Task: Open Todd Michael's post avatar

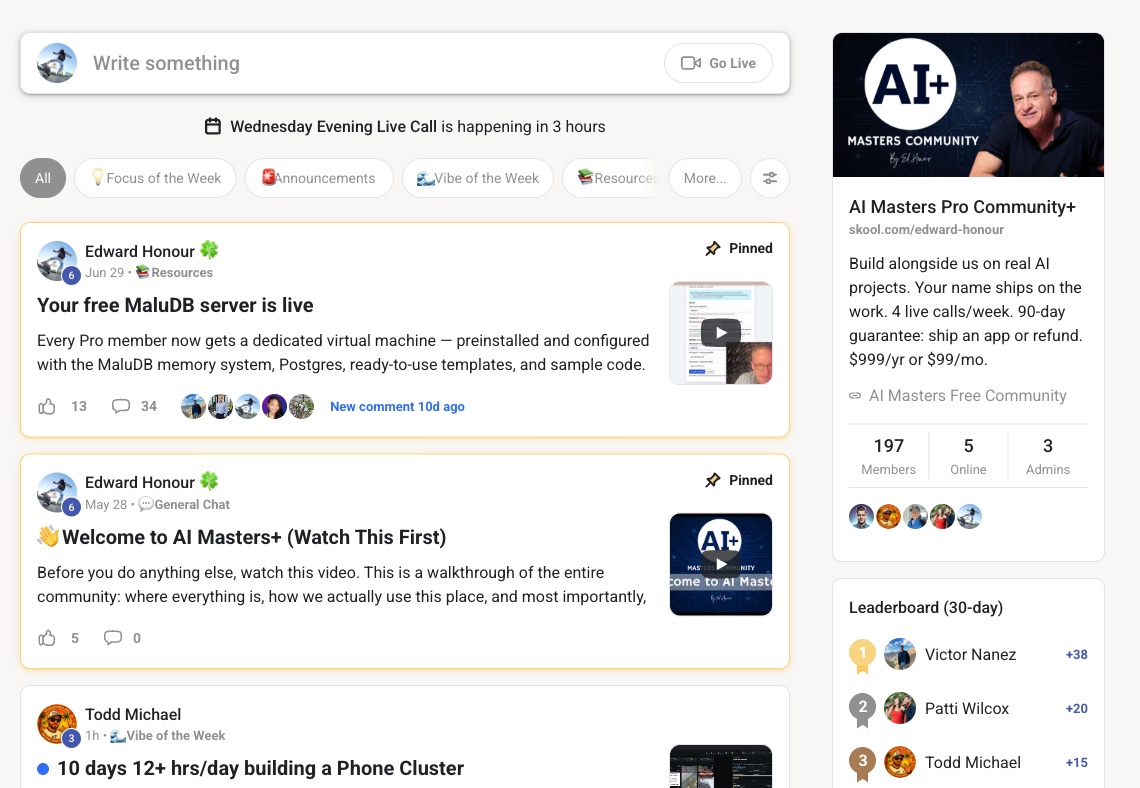Action: click(x=57, y=724)
